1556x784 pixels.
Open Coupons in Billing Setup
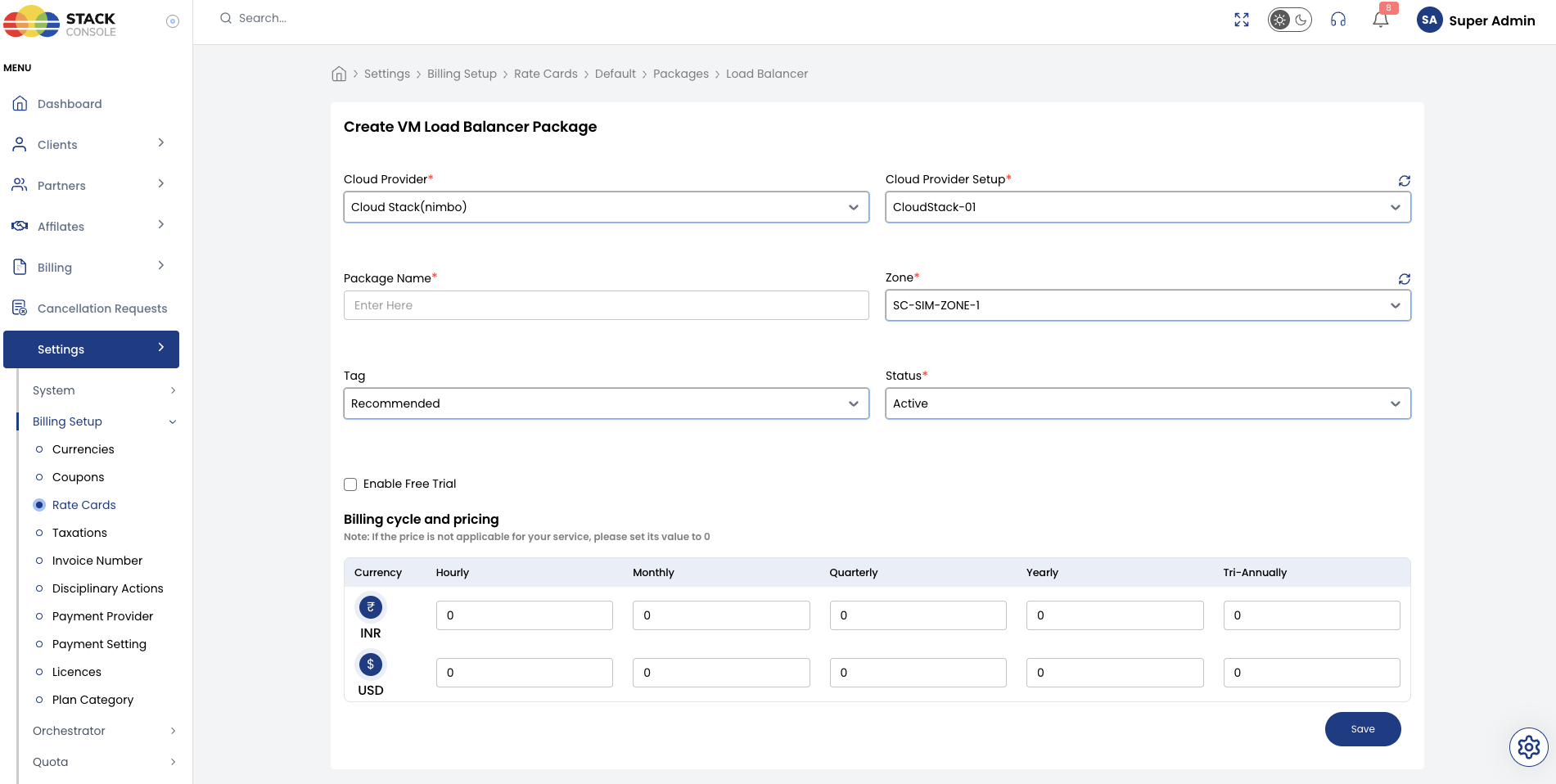[78, 477]
